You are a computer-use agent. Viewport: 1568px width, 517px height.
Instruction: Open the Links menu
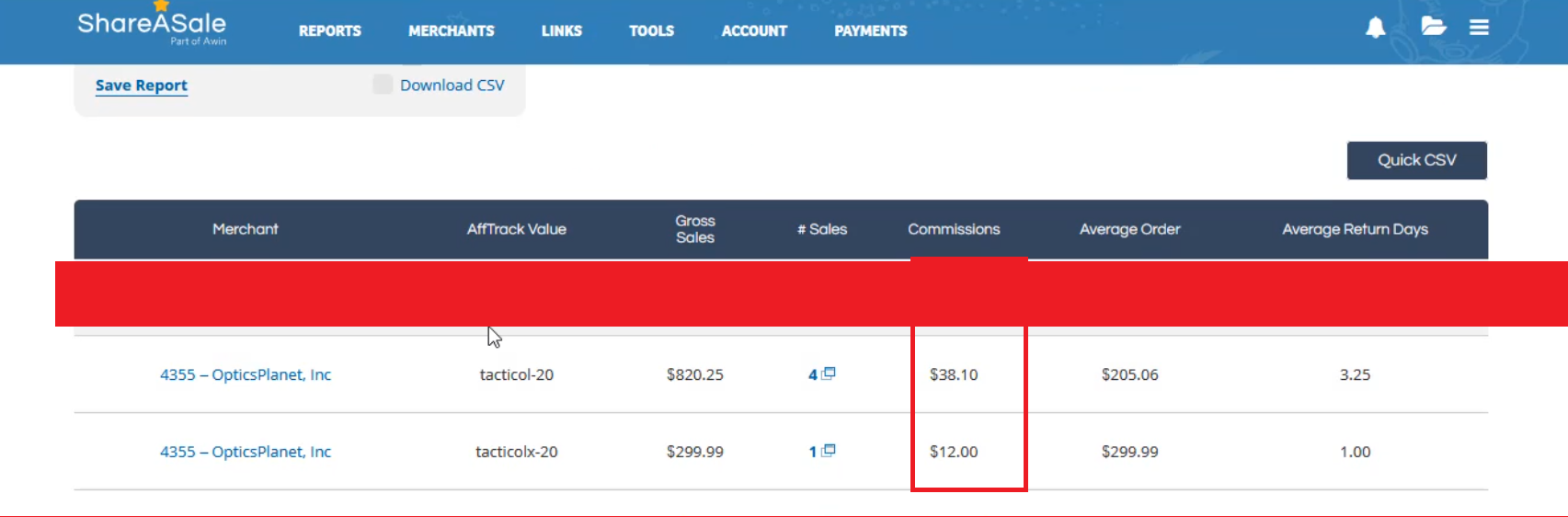pos(562,31)
